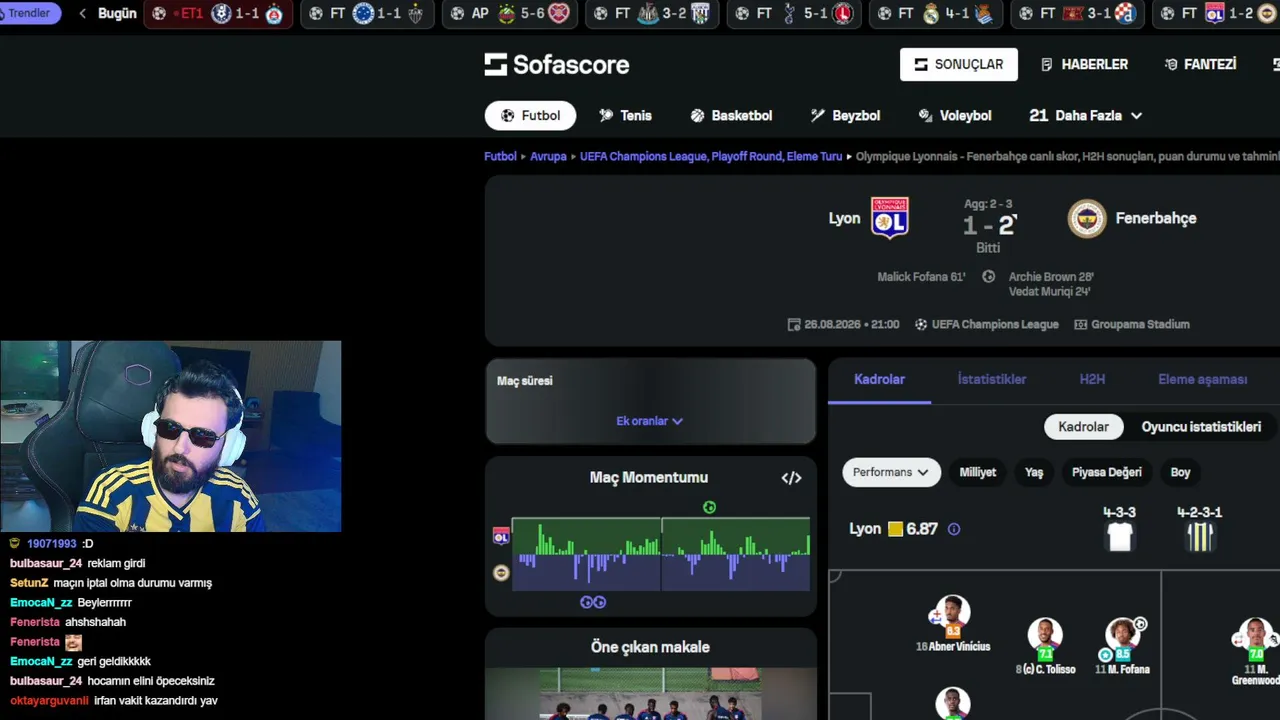Open the AP 5-6 match in the score ticker
This screenshot has height=720, width=1280.
(510, 14)
